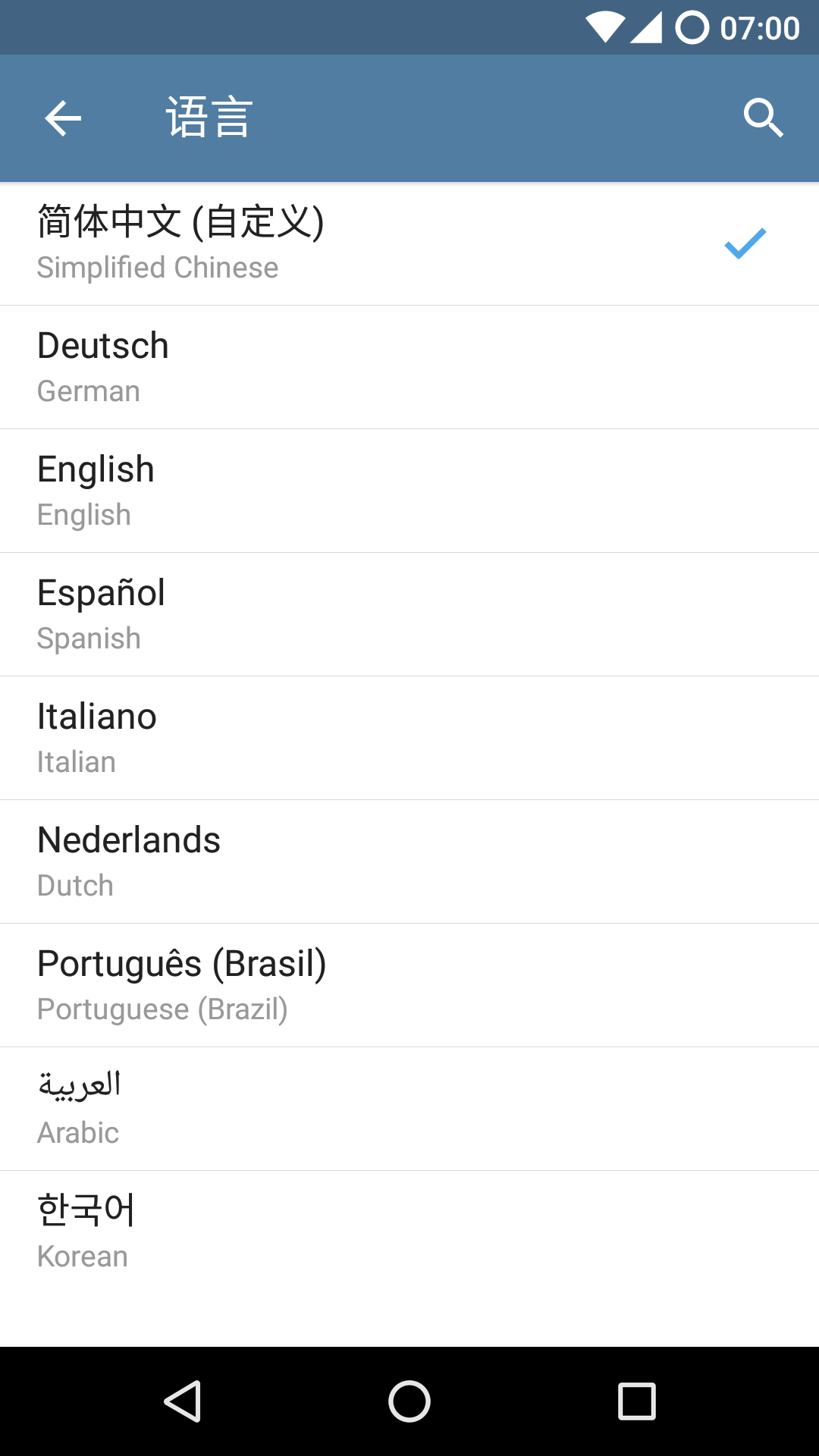Select the Arabic language entry
Image resolution: width=819 pixels, height=1456 pixels.
(409, 1109)
